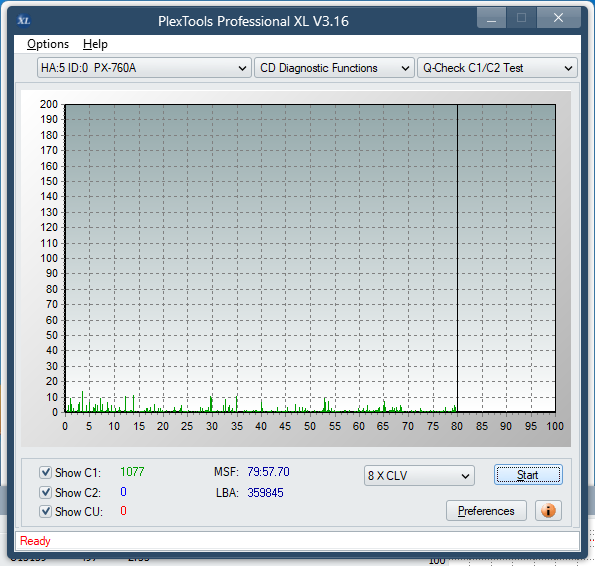Uncheck the Show C1 checkbox

click(45, 473)
